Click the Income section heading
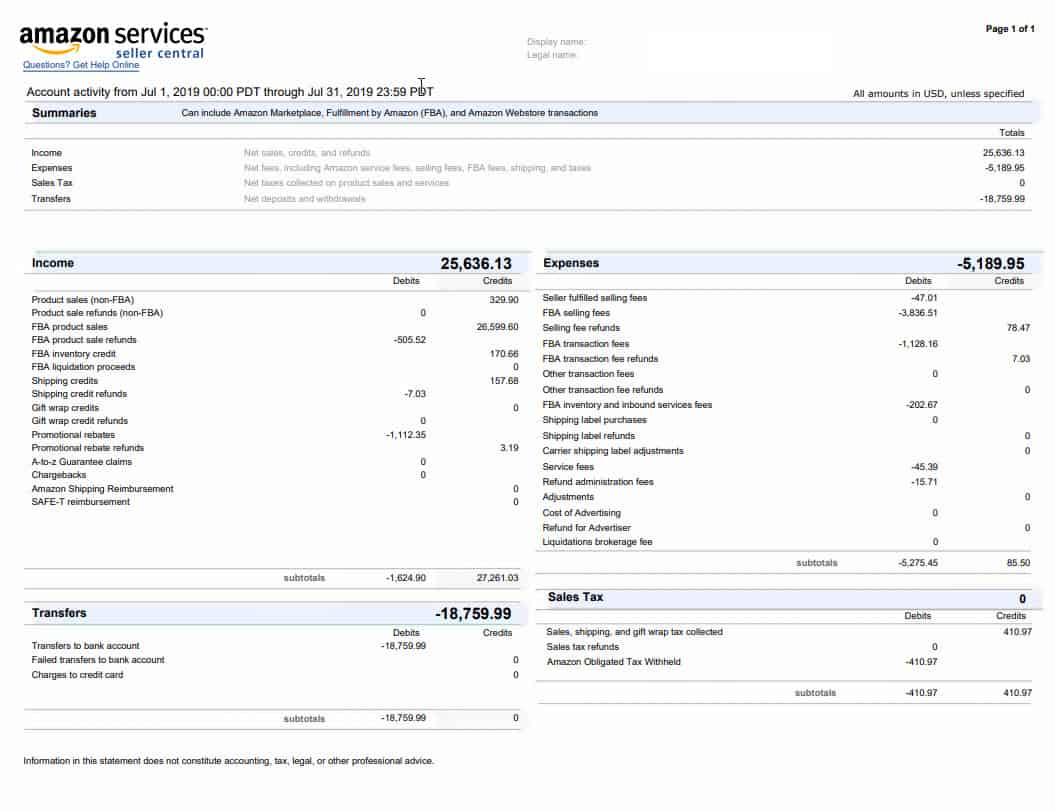This screenshot has height=811, width=1055. coord(53,263)
